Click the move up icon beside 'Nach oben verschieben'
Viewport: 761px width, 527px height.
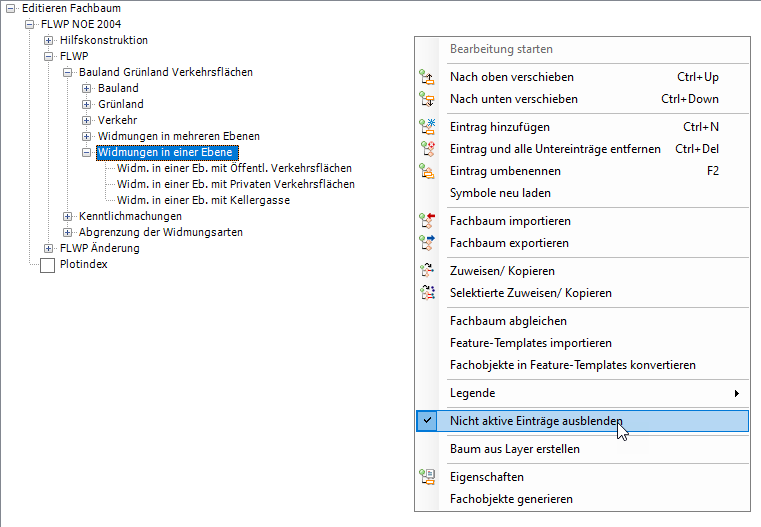[x=428, y=77]
